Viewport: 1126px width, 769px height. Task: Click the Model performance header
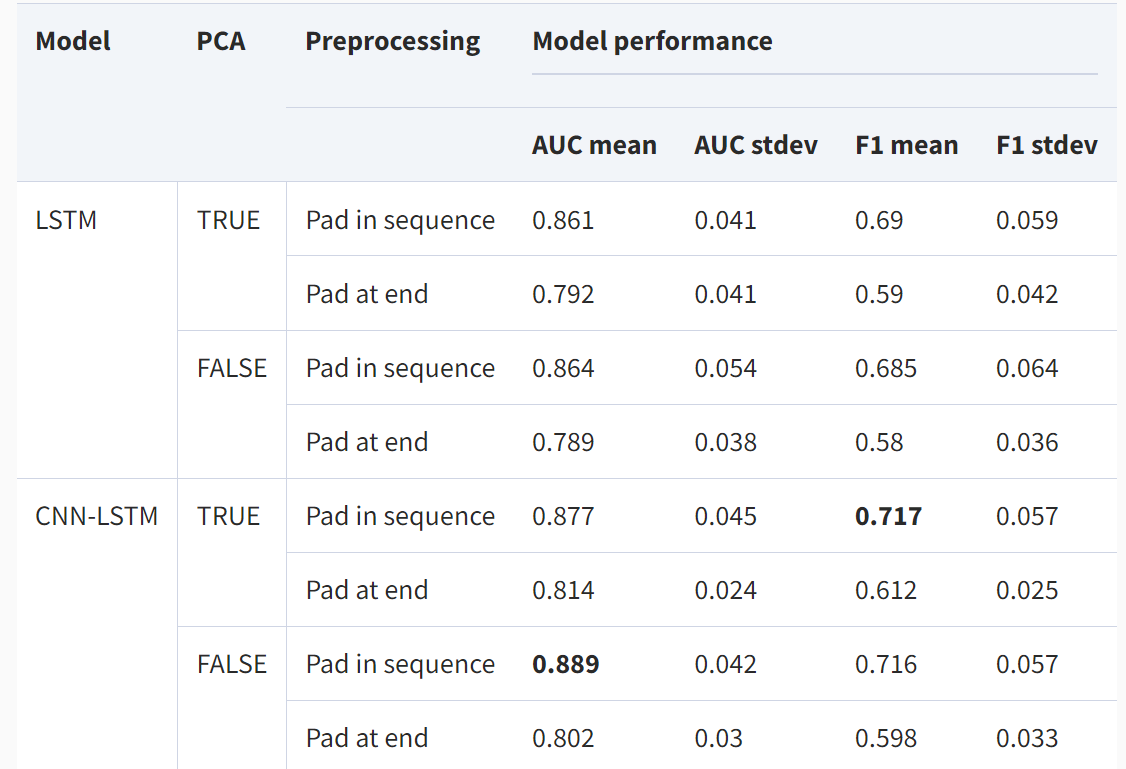click(x=652, y=41)
